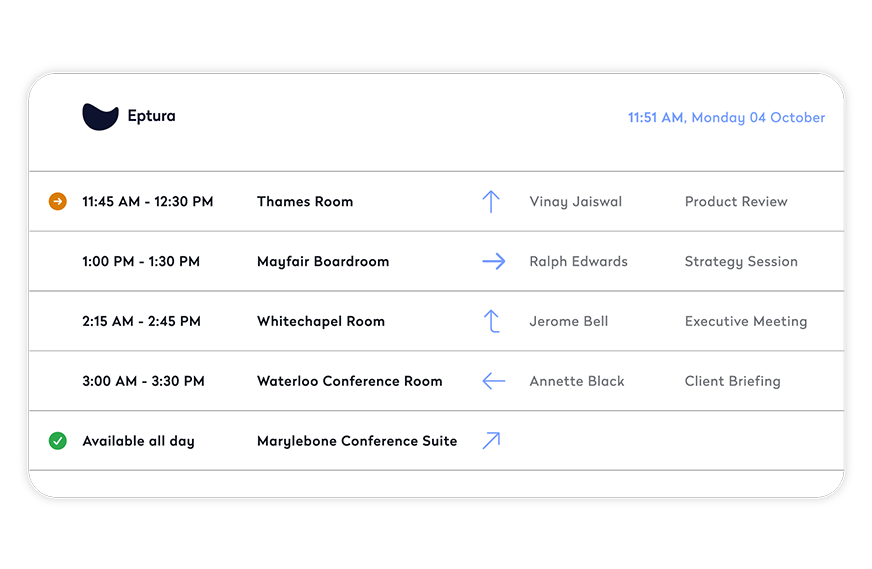This screenshot has height=569, width=872.
Task: Open the Whitechapel Room entry
Action: point(321,321)
